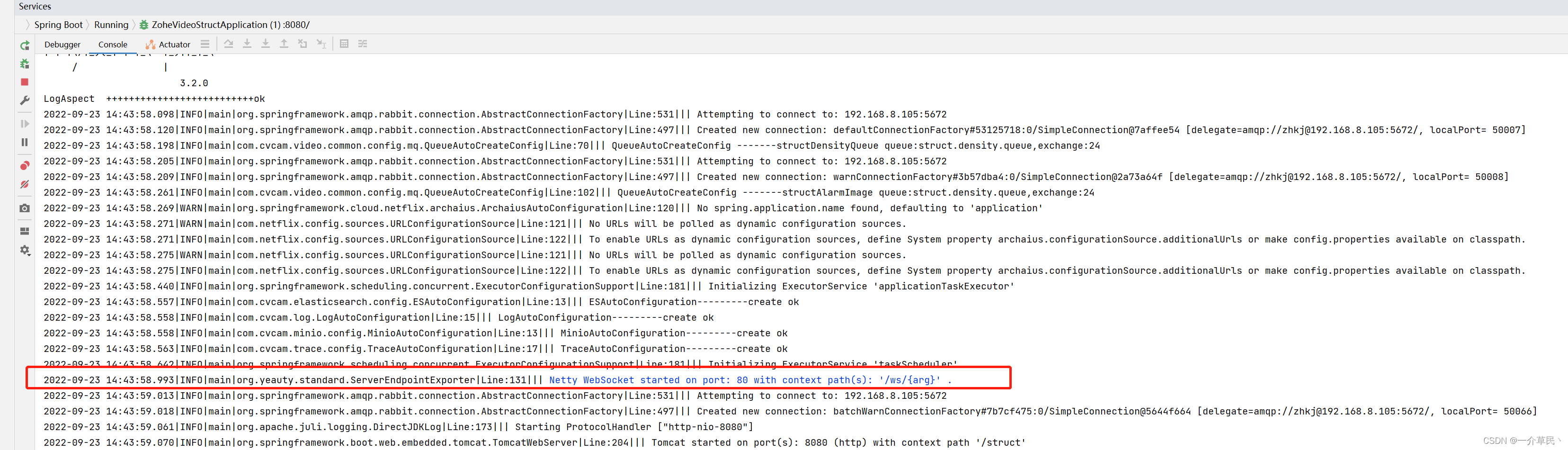This screenshot has height=450, width=1568.
Task: Open the view breakpoints icon
Action: (25, 166)
